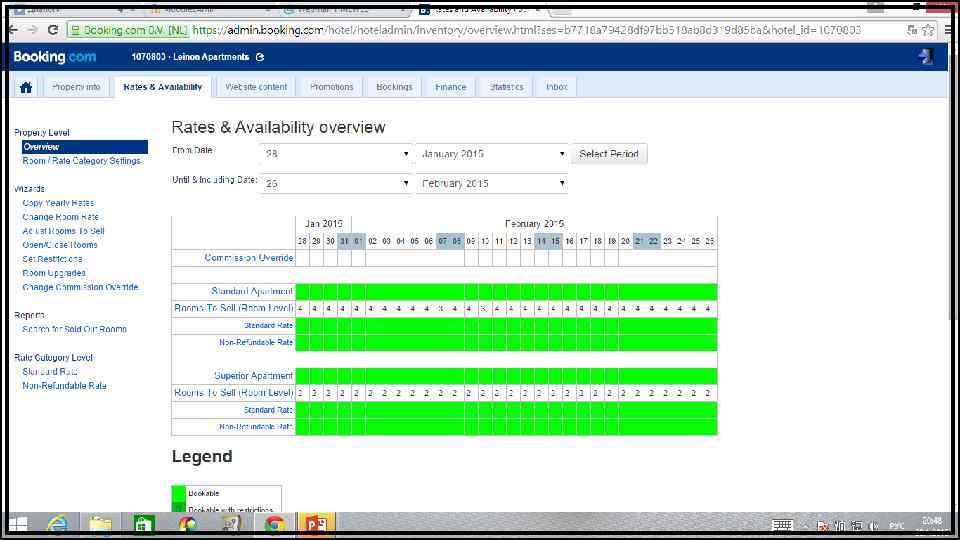Open Change Commission Override wizard
This screenshot has height=540, width=960.
point(80,287)
